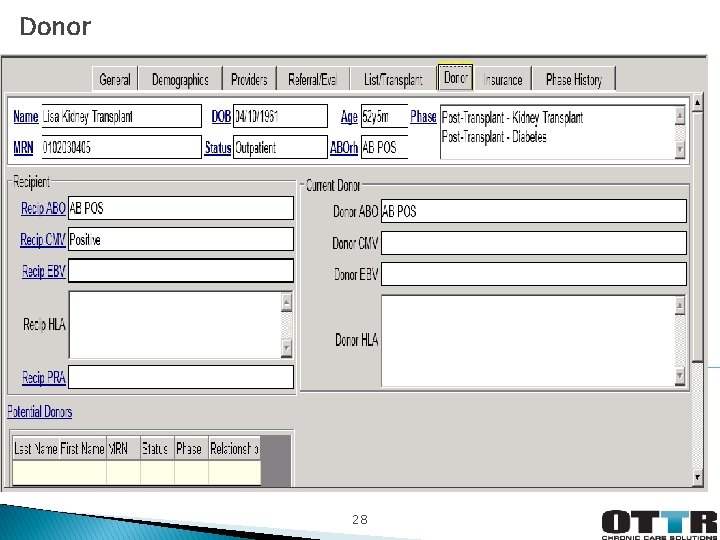Screen dimensions: 720x540
Task: Click the empty Donor CMV field
Action: (x=534, y=243)
